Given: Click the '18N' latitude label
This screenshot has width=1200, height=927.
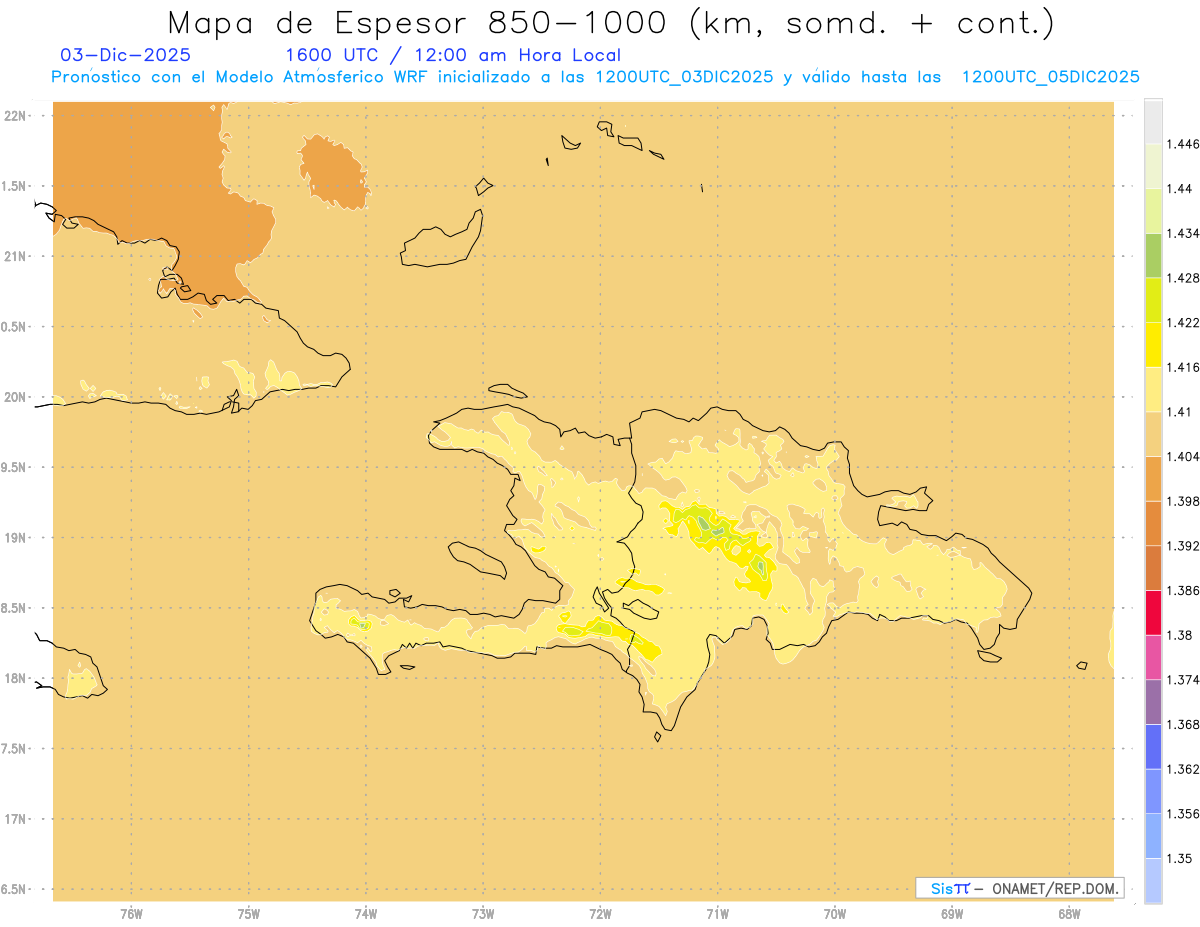Looking at the screenshot, I should [14, 678].
